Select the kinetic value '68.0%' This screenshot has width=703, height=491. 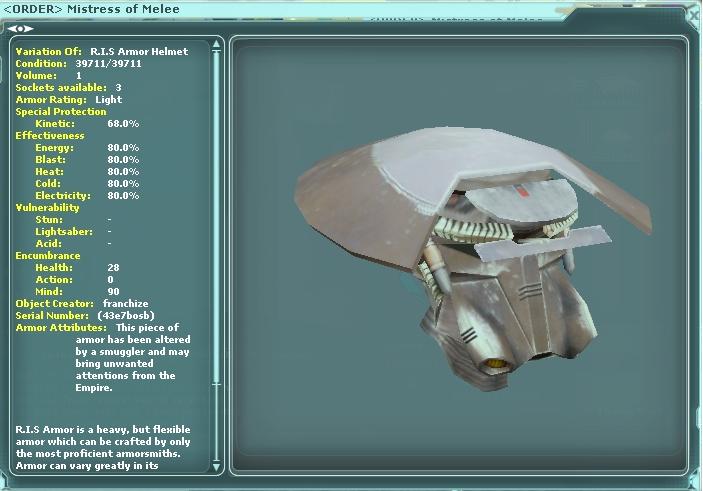(123, 124)
